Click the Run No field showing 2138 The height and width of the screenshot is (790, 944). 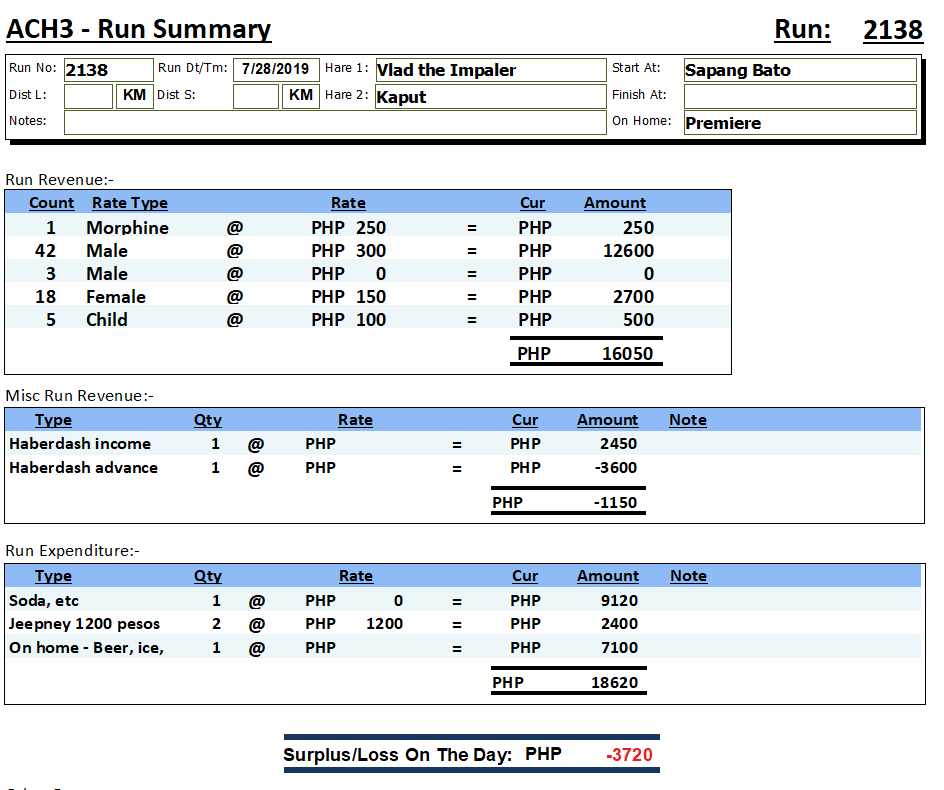click(107, 70)
